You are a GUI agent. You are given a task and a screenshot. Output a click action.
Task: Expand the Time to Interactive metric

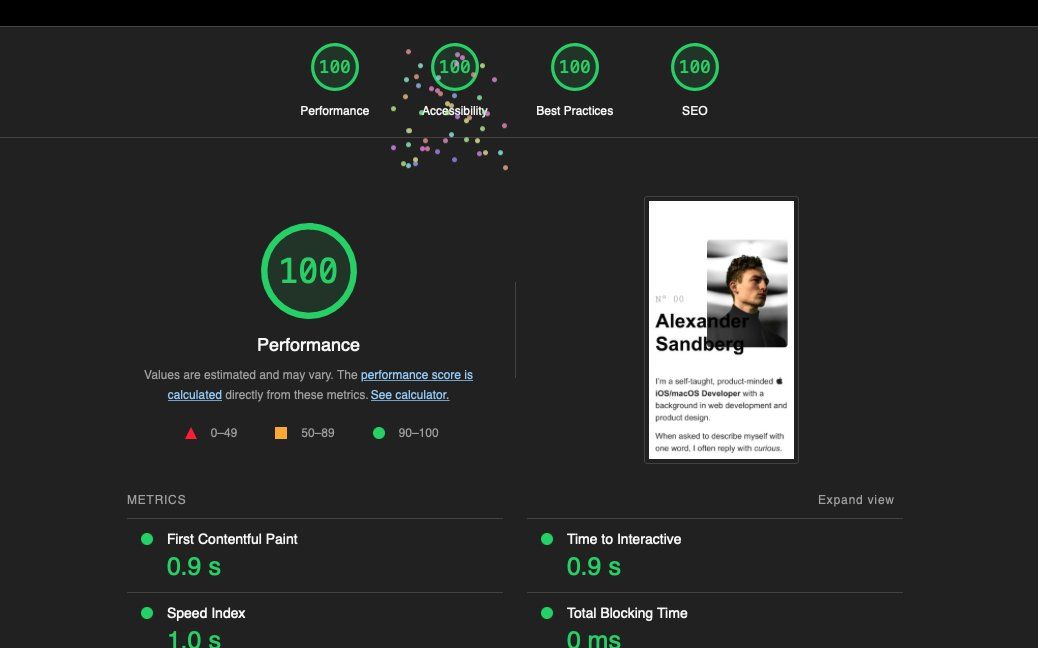624,539
